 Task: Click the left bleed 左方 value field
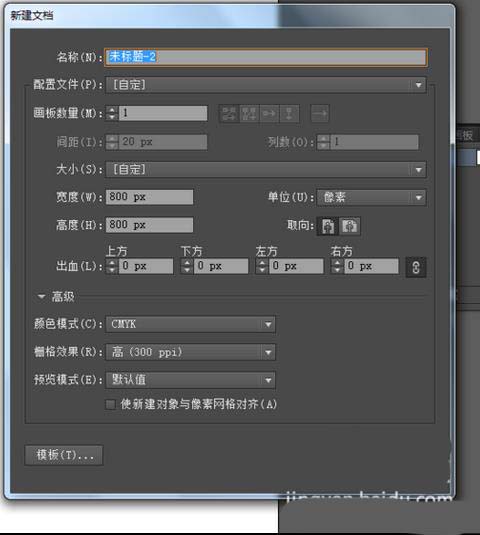click(x=296, y=266)
